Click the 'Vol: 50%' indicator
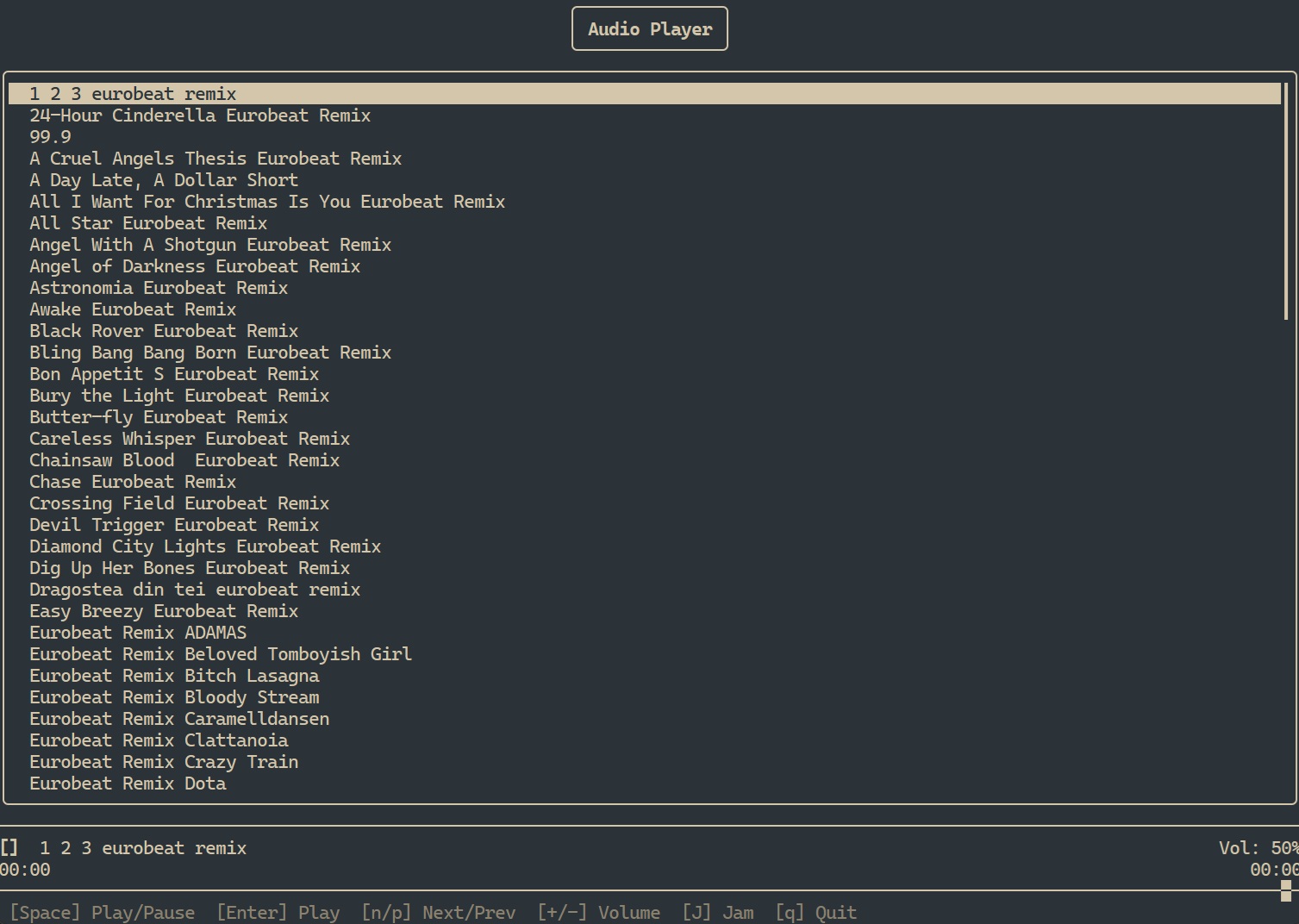Image resolution: width=1299 pixels, height=924 pixels. (x=1258, y=847)
